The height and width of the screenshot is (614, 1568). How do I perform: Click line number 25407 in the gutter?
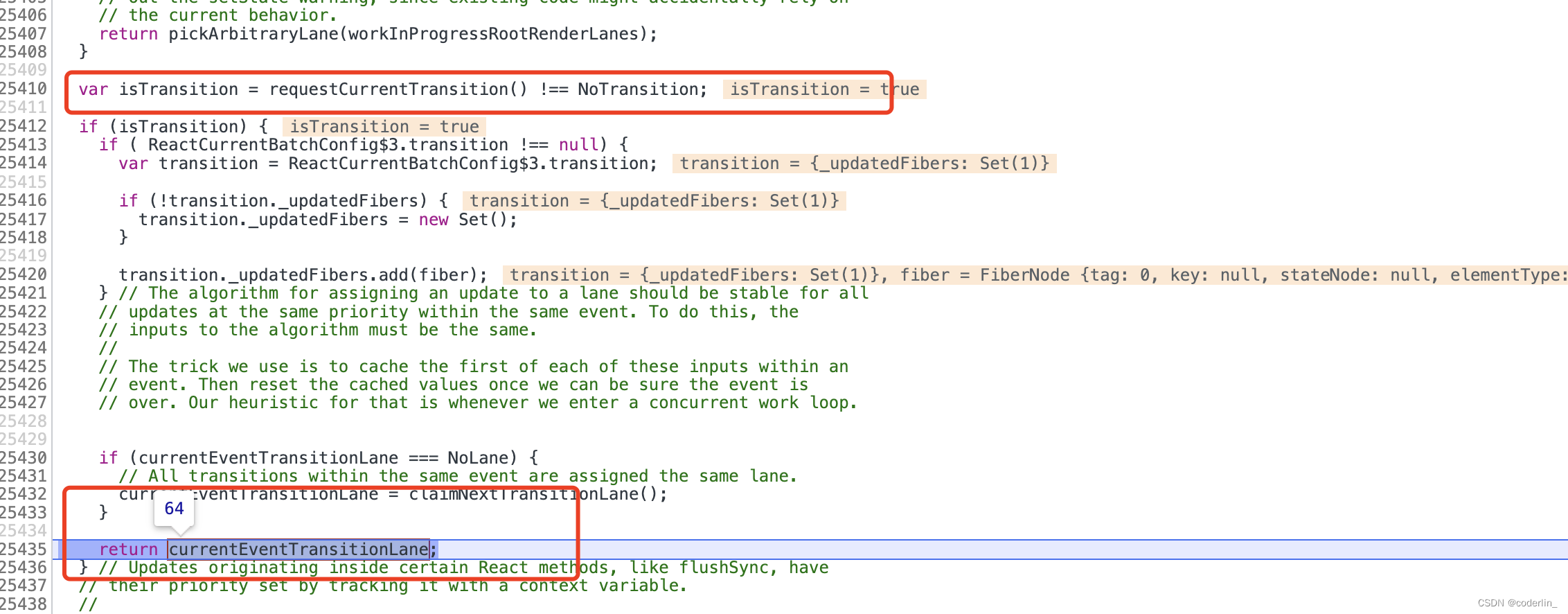point(24,33)
